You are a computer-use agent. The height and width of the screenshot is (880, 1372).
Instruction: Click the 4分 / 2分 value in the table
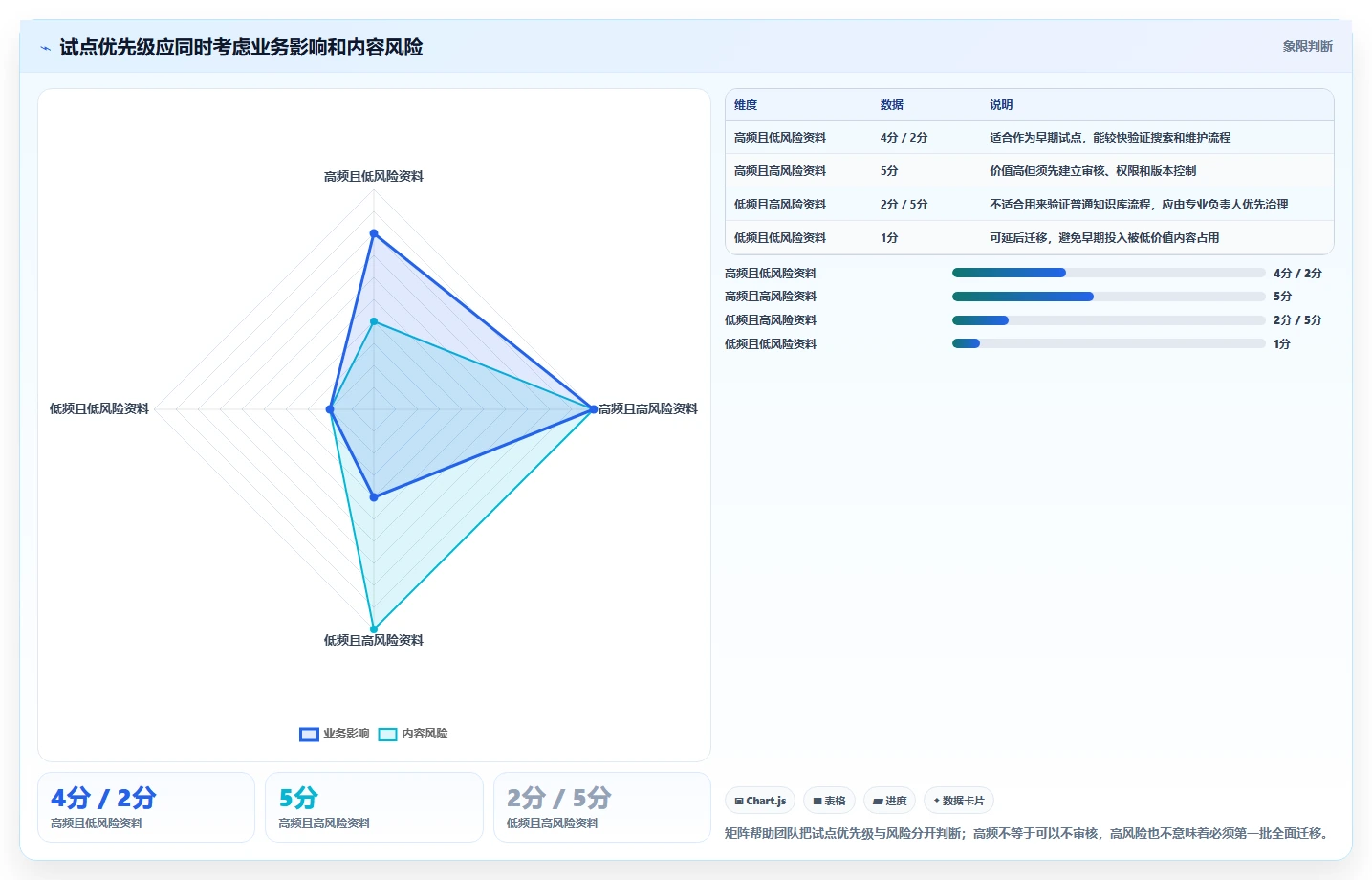[904, 138]
